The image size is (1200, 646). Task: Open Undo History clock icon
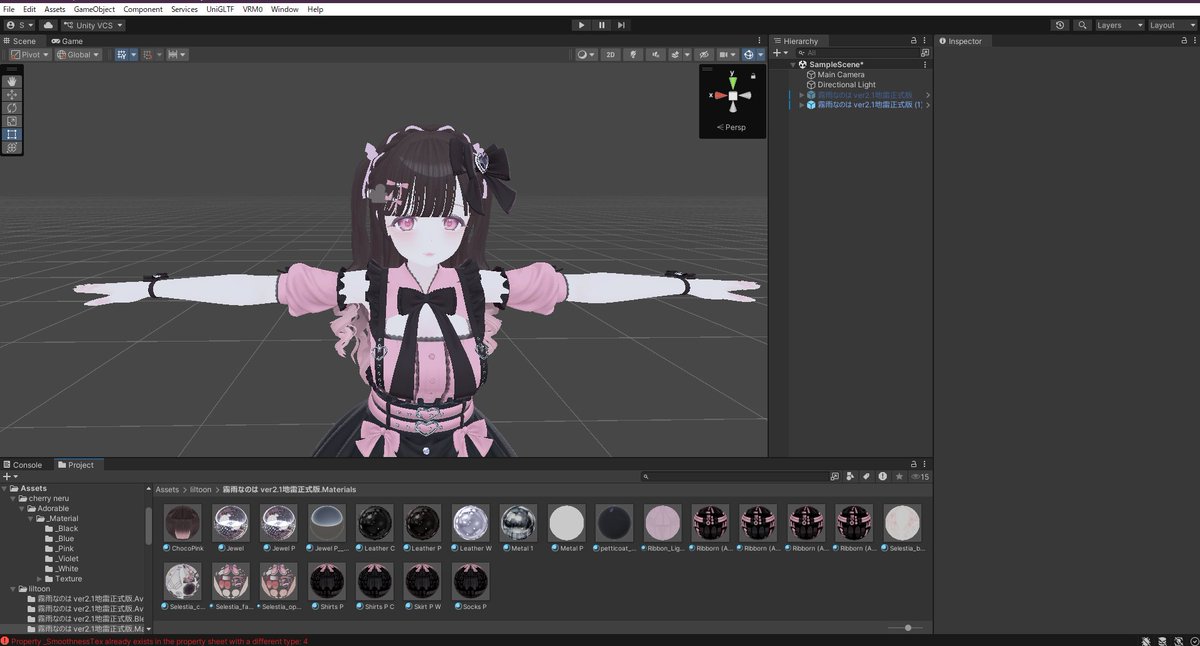point(1060,25)
